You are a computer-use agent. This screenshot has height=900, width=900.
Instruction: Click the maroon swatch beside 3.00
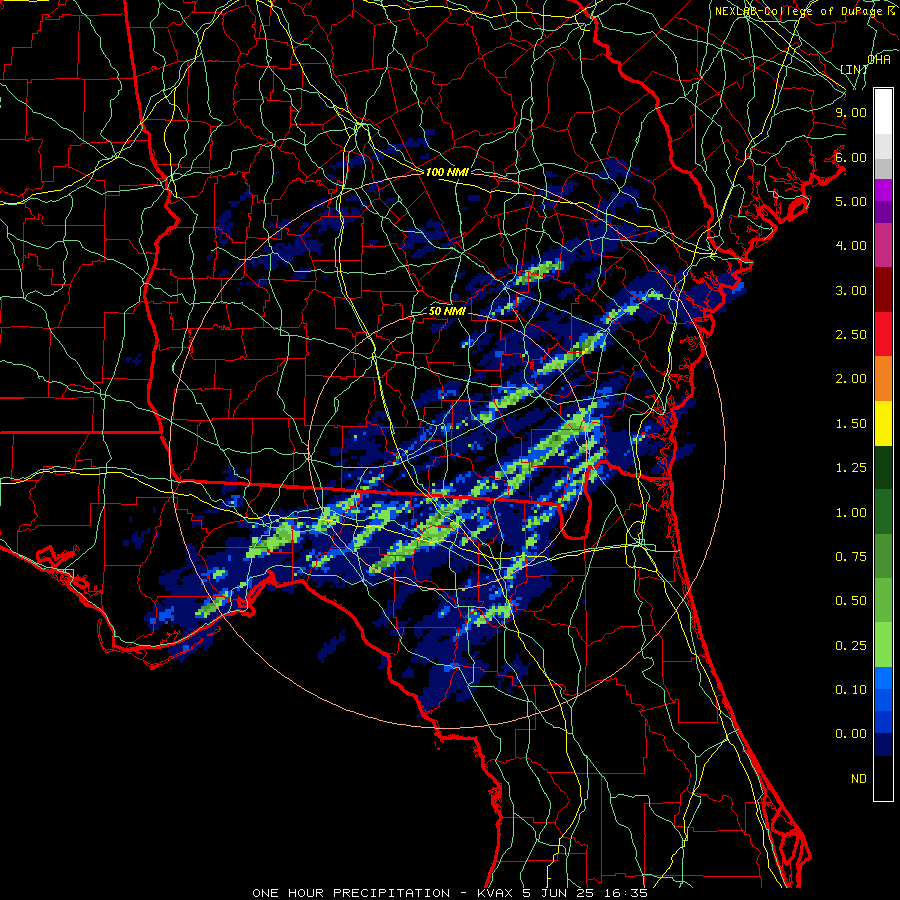click(x=883, y=290)
